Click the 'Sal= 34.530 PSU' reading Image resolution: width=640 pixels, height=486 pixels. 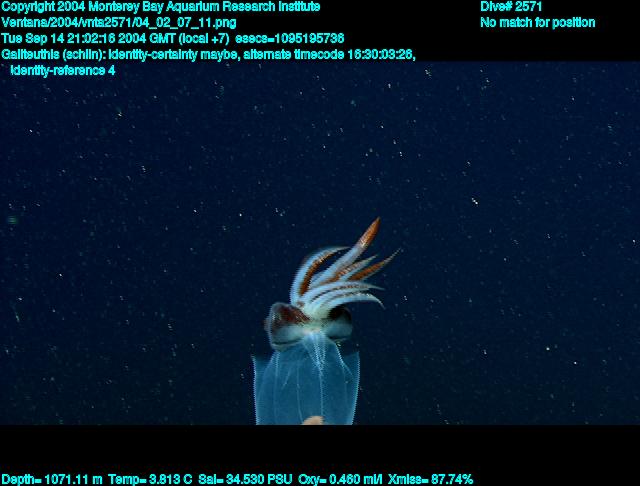tap(245, 479)
